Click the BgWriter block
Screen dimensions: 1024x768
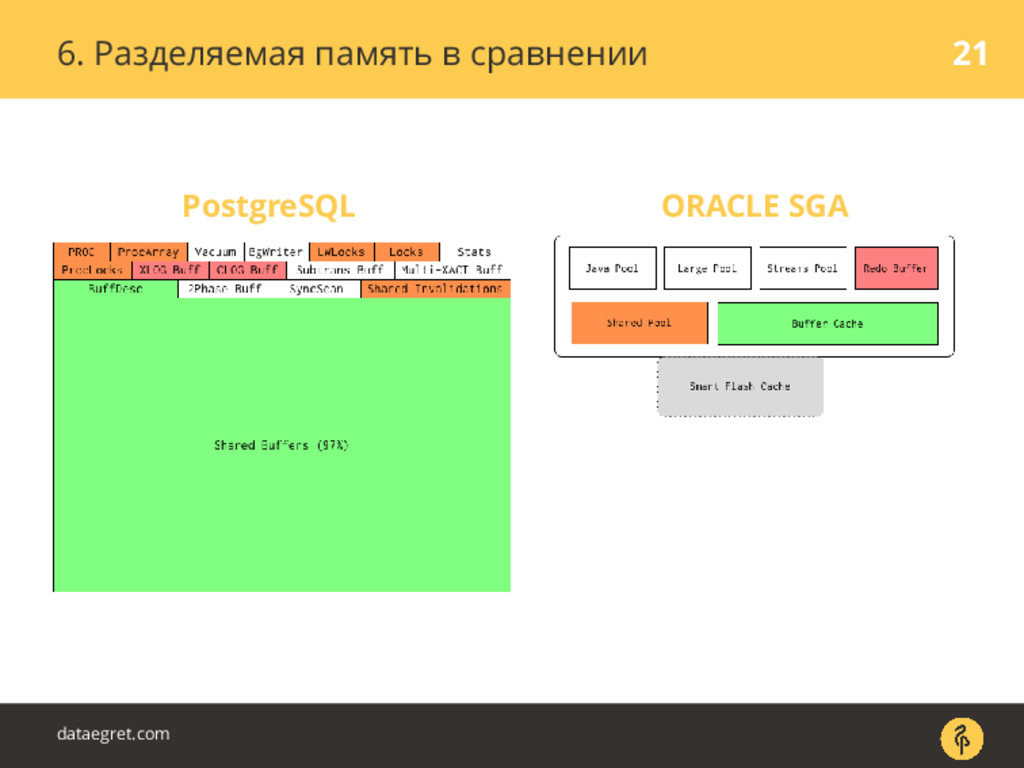[276, 251]
